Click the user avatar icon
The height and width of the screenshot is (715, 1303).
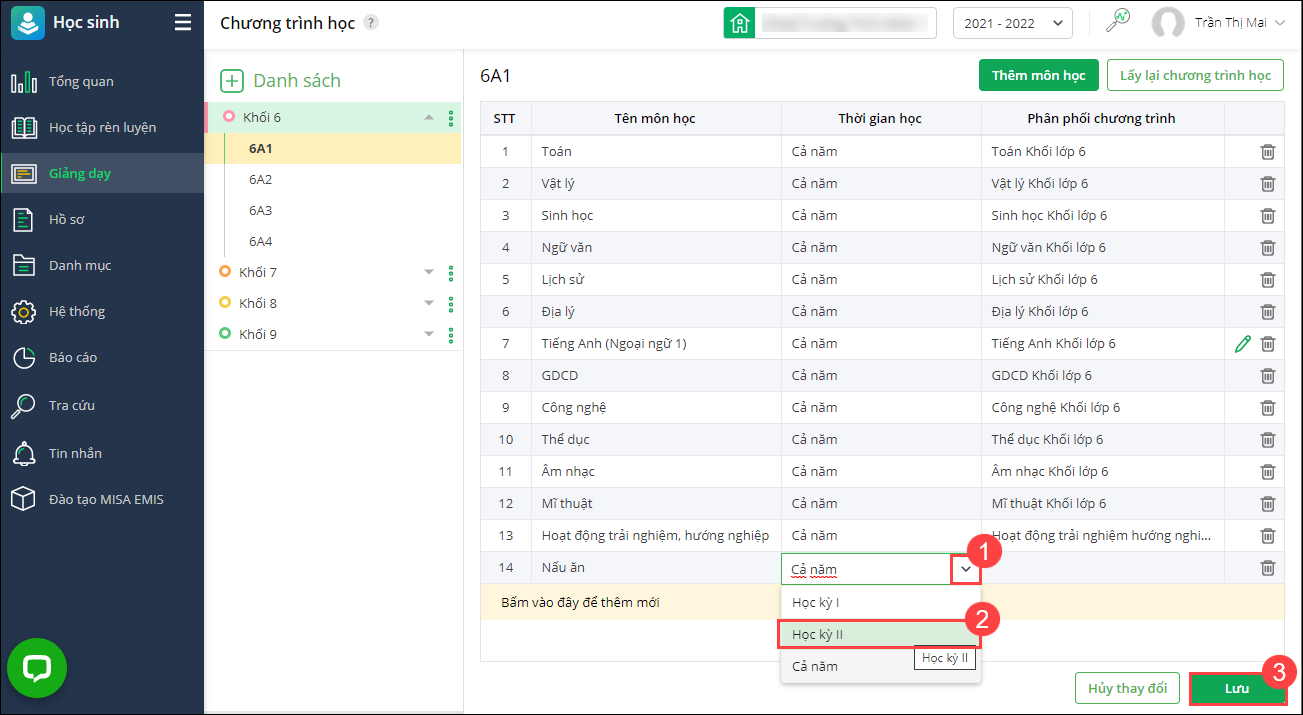click(x=1167, y=23)
